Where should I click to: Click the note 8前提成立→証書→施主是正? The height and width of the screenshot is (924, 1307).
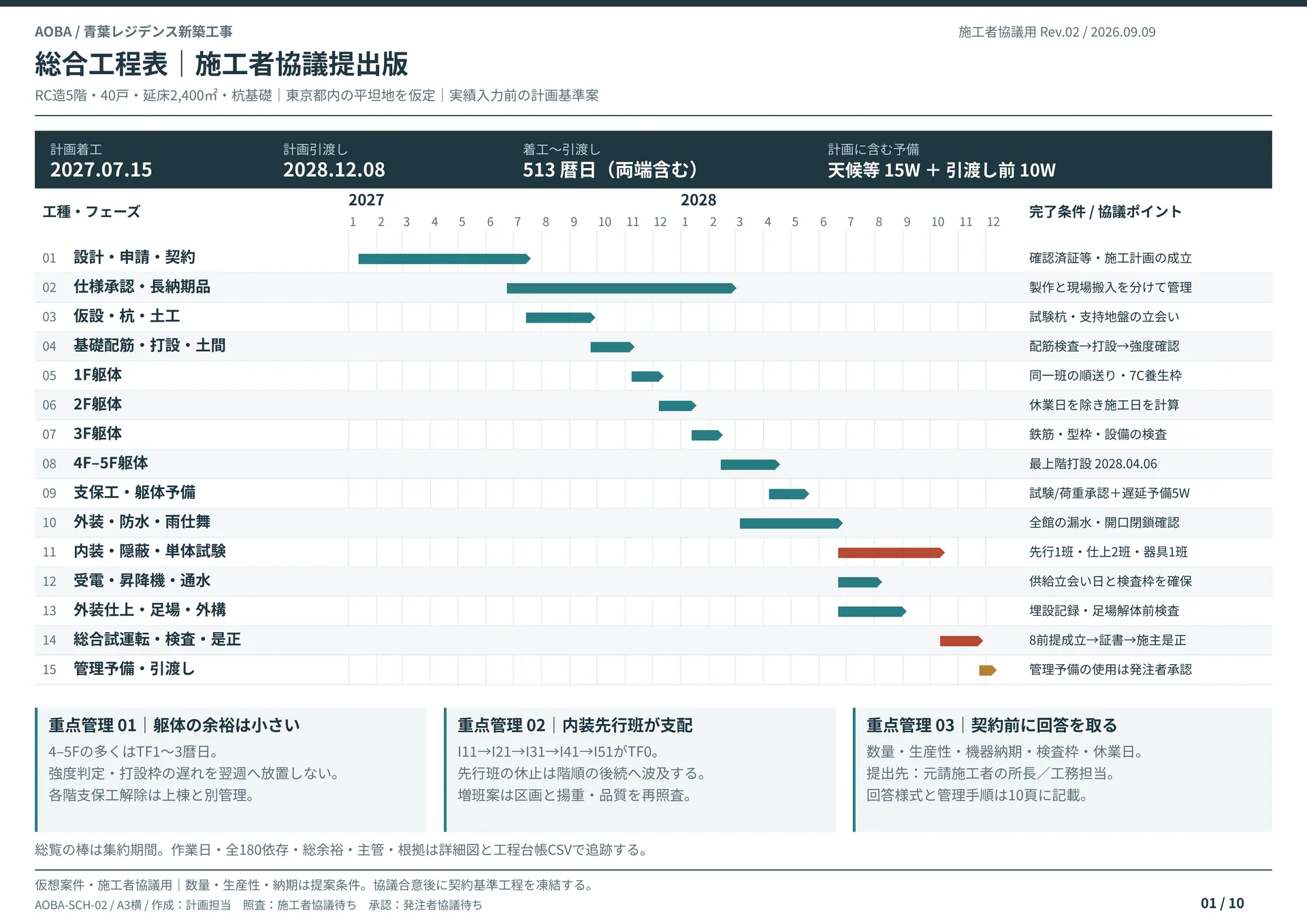[1108, 640]
